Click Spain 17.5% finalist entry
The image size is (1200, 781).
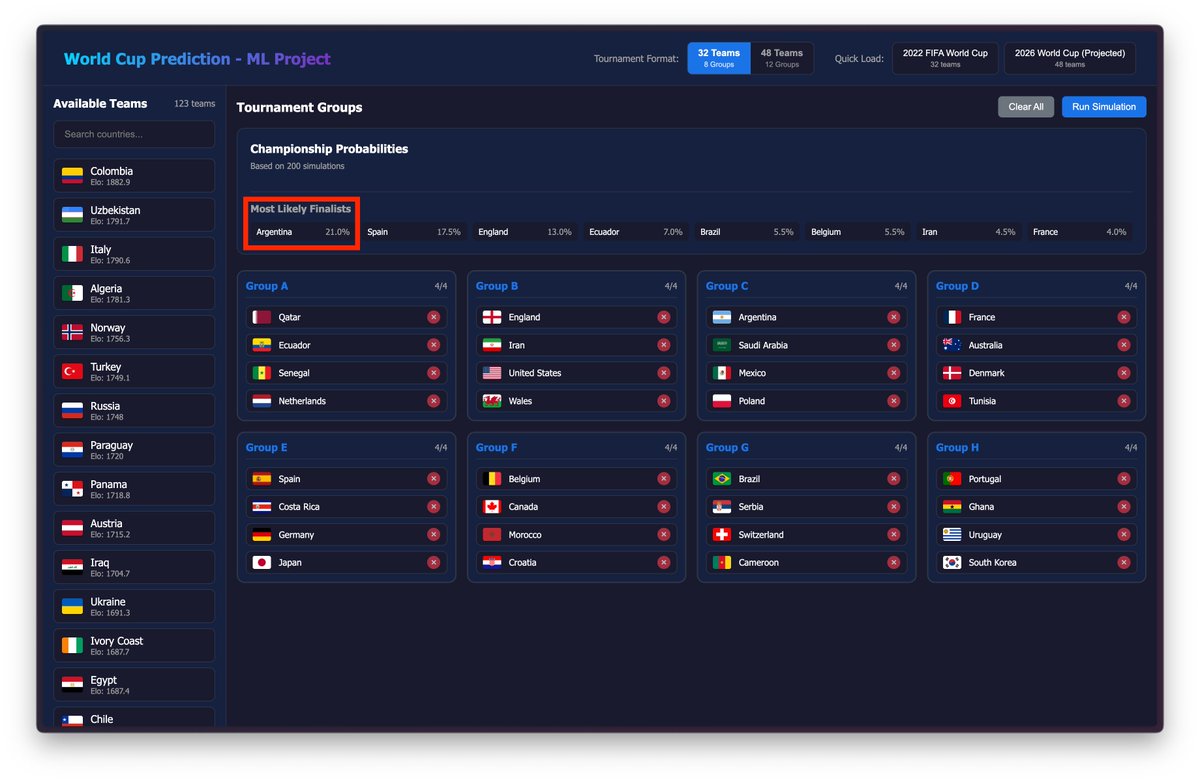click(x=414, y=232)
